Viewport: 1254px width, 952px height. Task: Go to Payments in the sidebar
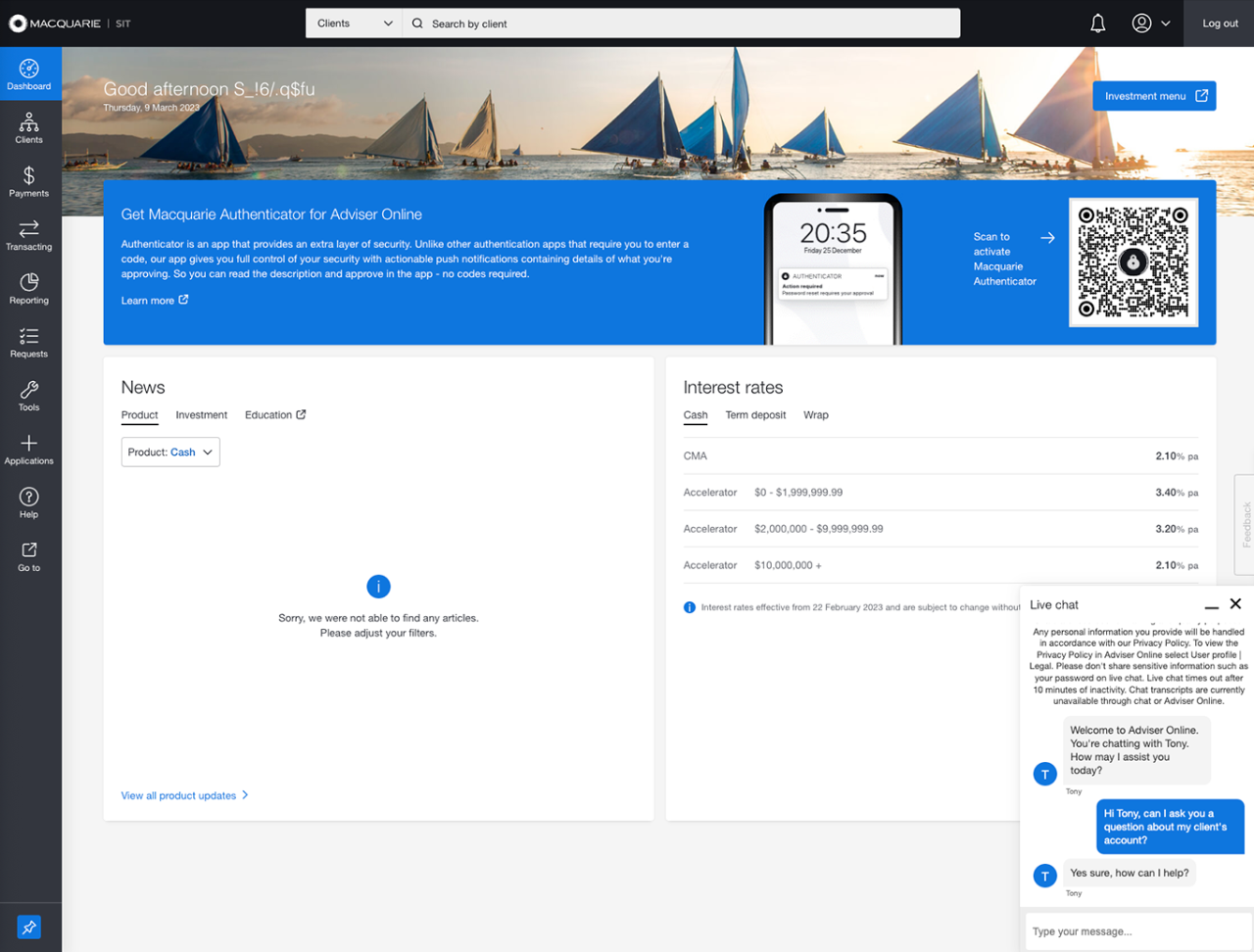(29, 182)
